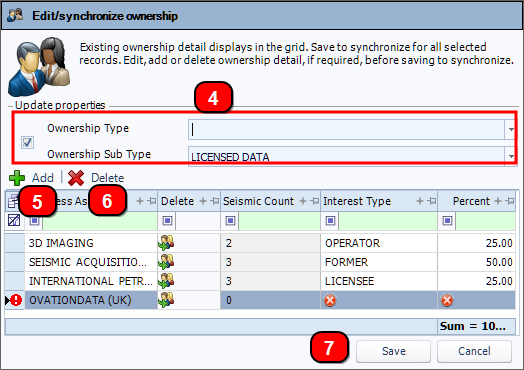Screen dimensions: 524x370
Task: Toggle the Update properties checkbox
Action: point(27,142)
